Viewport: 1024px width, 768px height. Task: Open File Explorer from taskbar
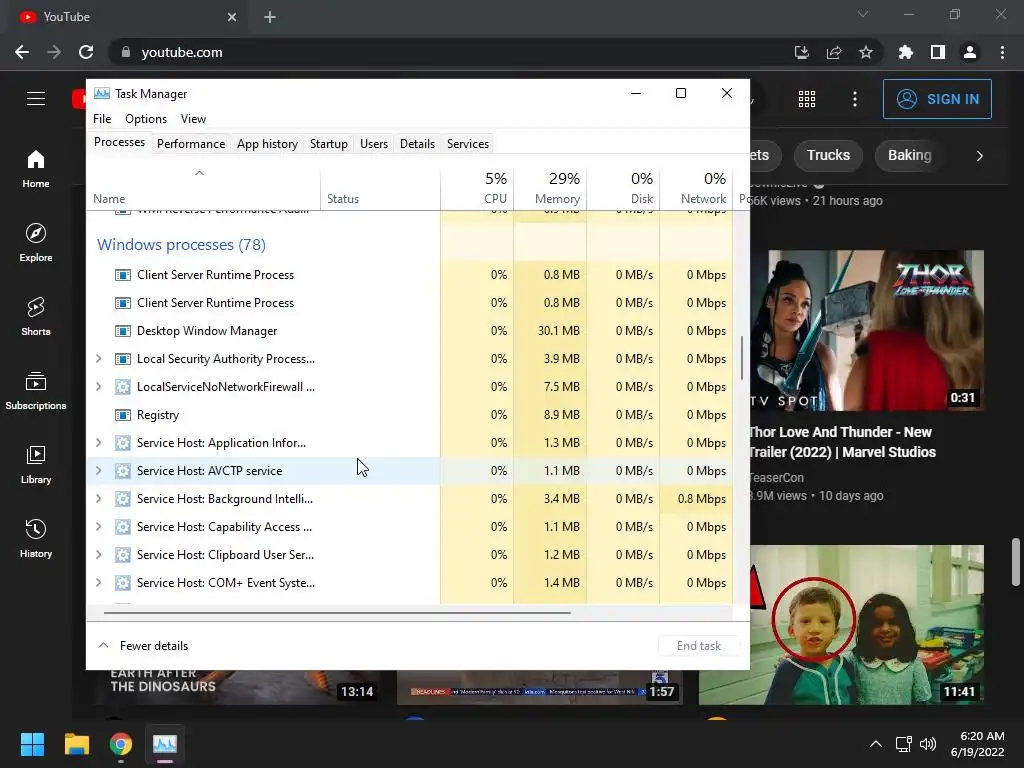tap(76, 744)
